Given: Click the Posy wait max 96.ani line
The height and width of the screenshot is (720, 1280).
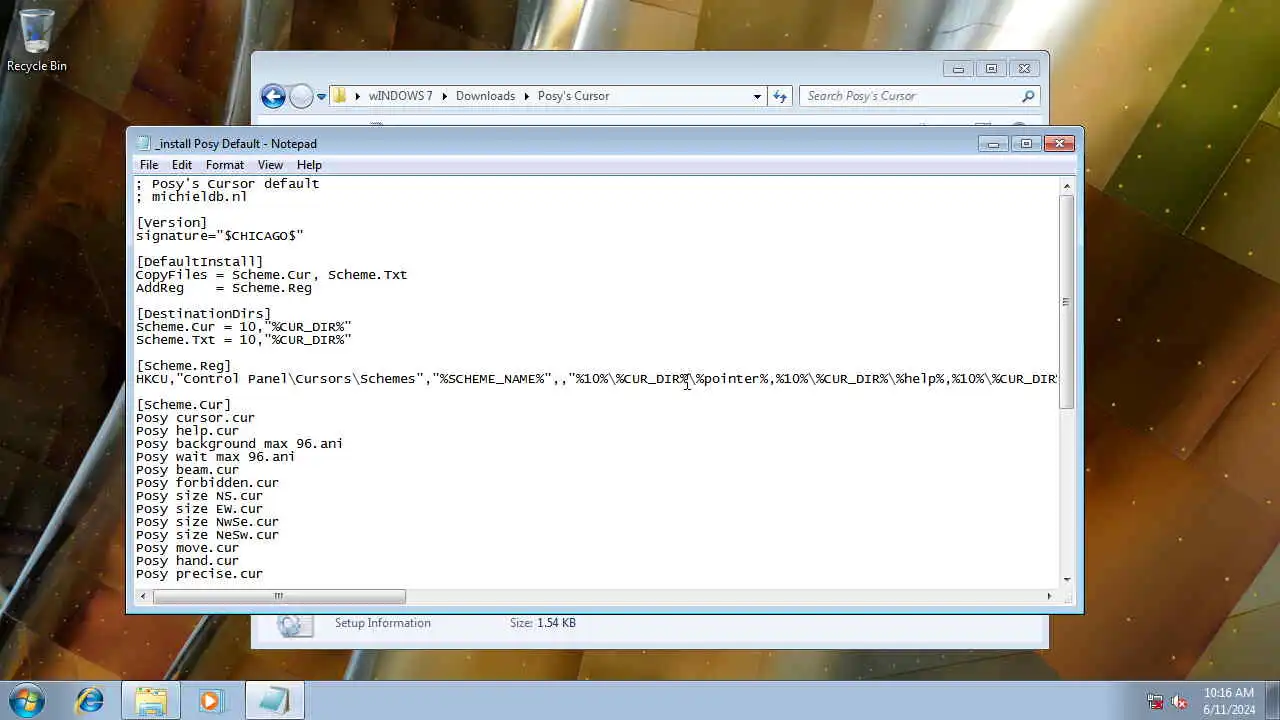Looking at the screenshot, I should 216,457.
